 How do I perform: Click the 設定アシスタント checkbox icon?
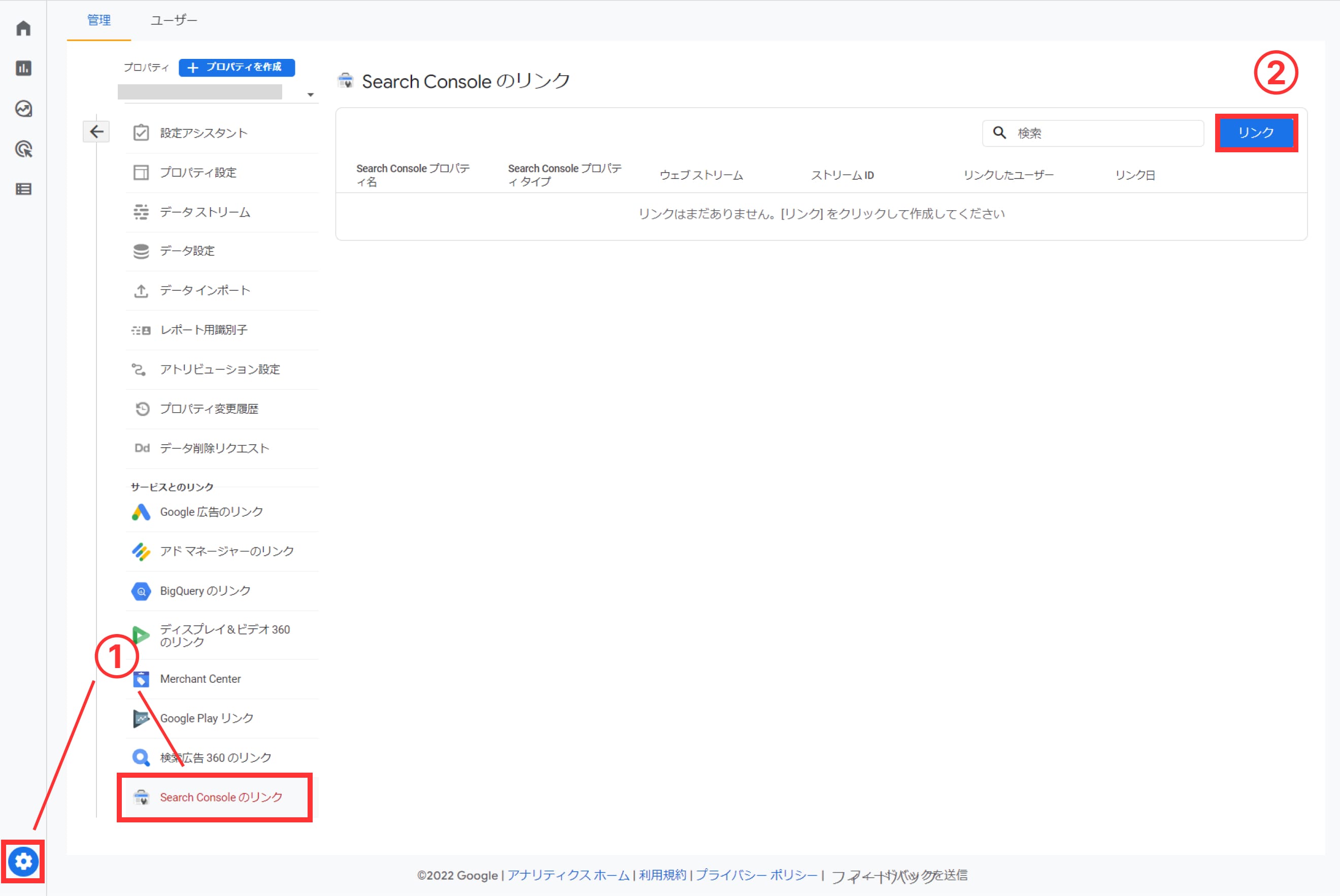click(141, 133)
